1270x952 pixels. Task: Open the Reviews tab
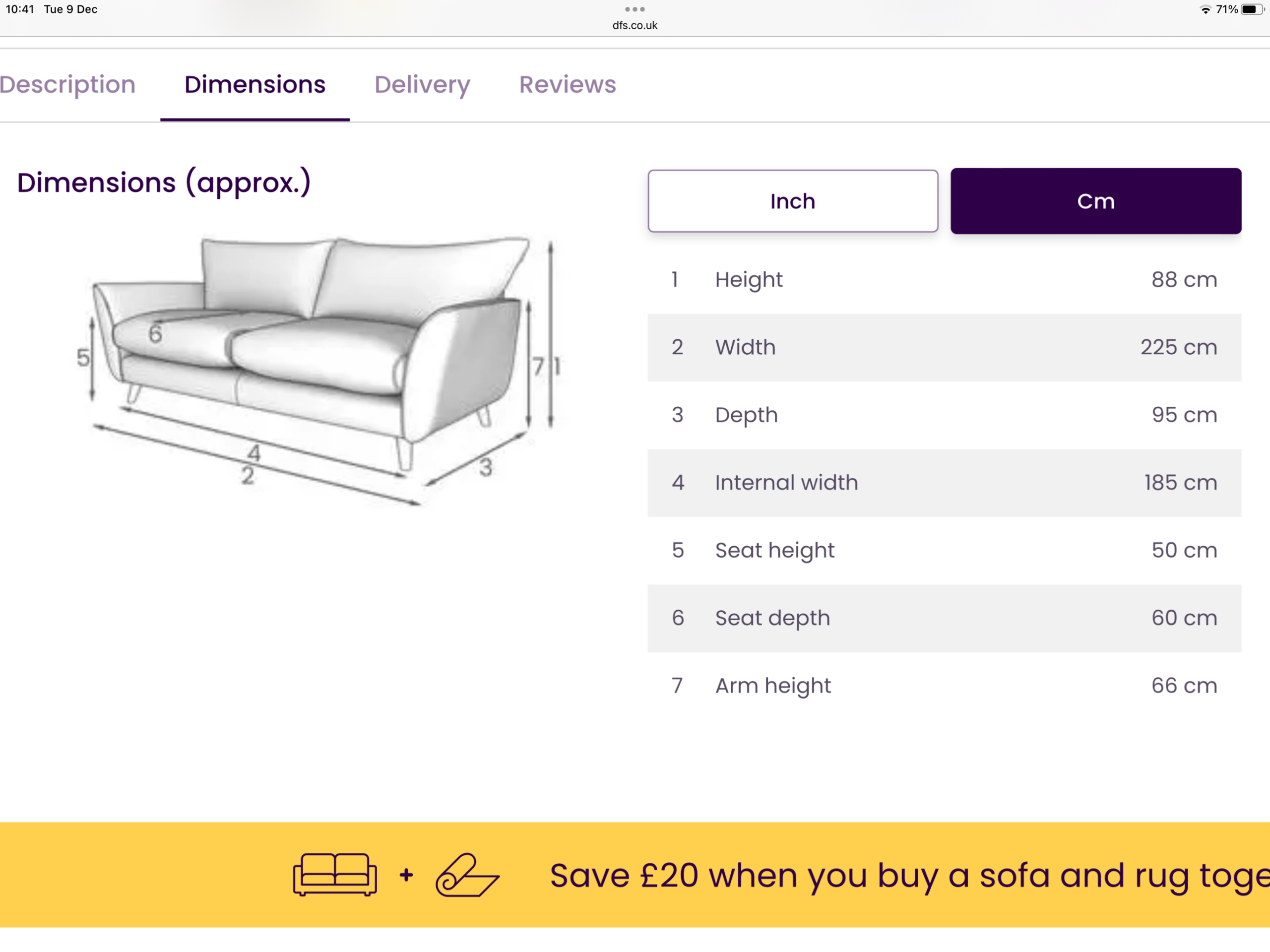click(x=567, y=85)
